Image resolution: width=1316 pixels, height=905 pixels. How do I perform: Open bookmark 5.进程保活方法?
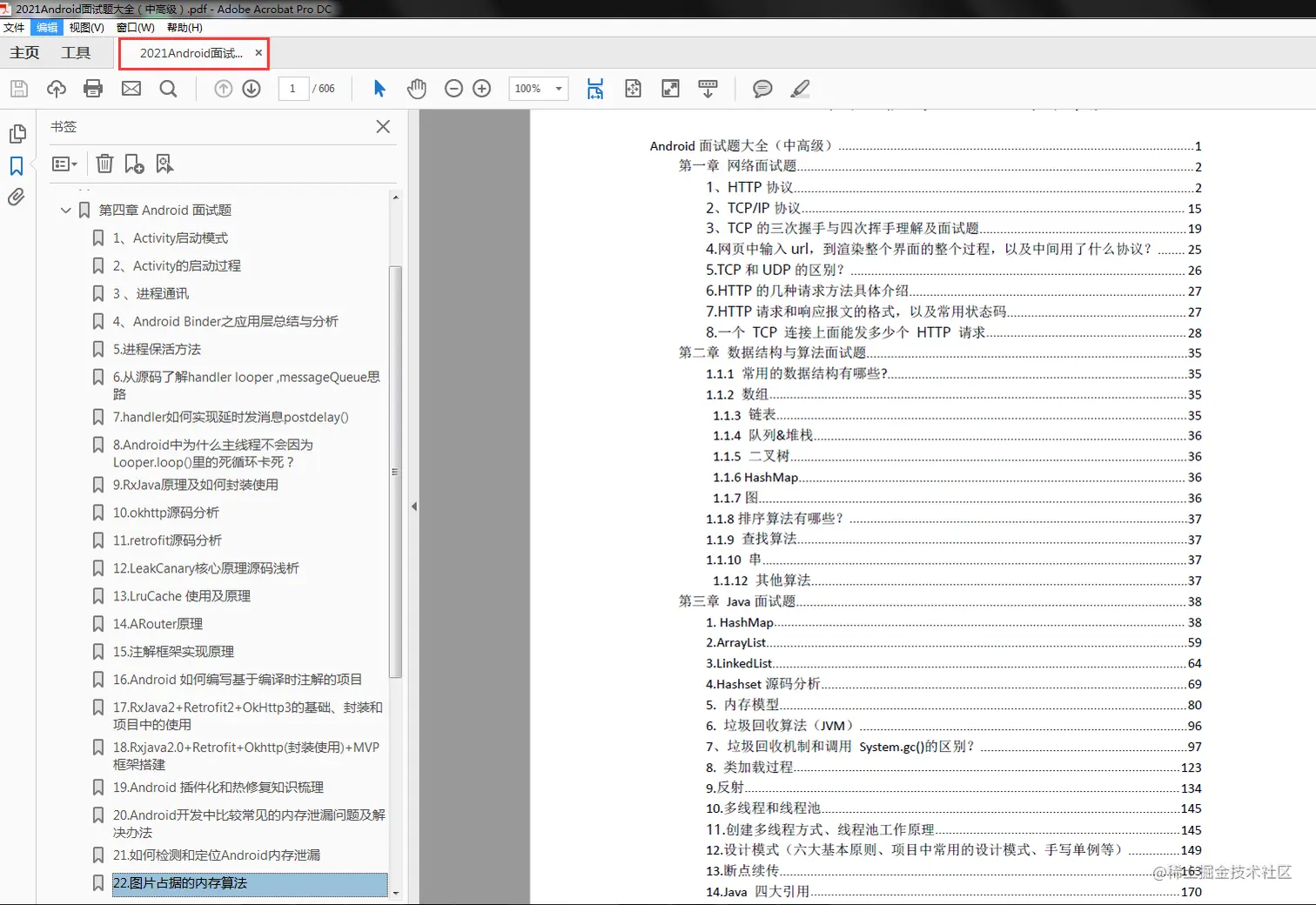click(157, 350)
